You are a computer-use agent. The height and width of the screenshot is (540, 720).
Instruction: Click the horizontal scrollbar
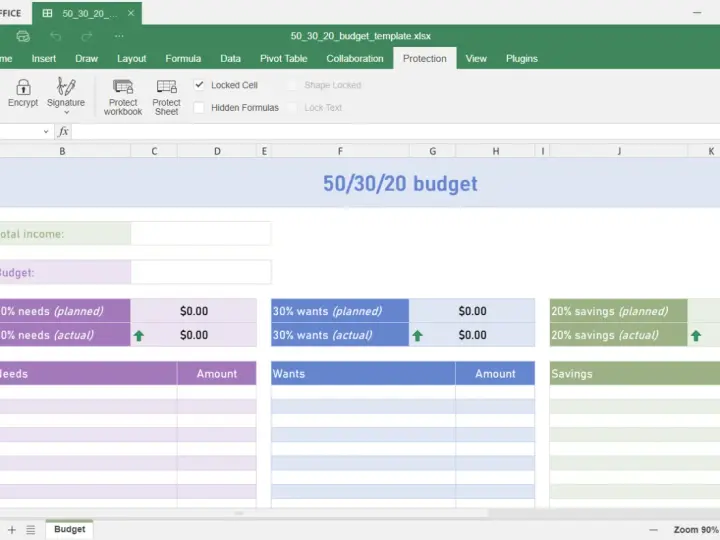tap(243, 513)
